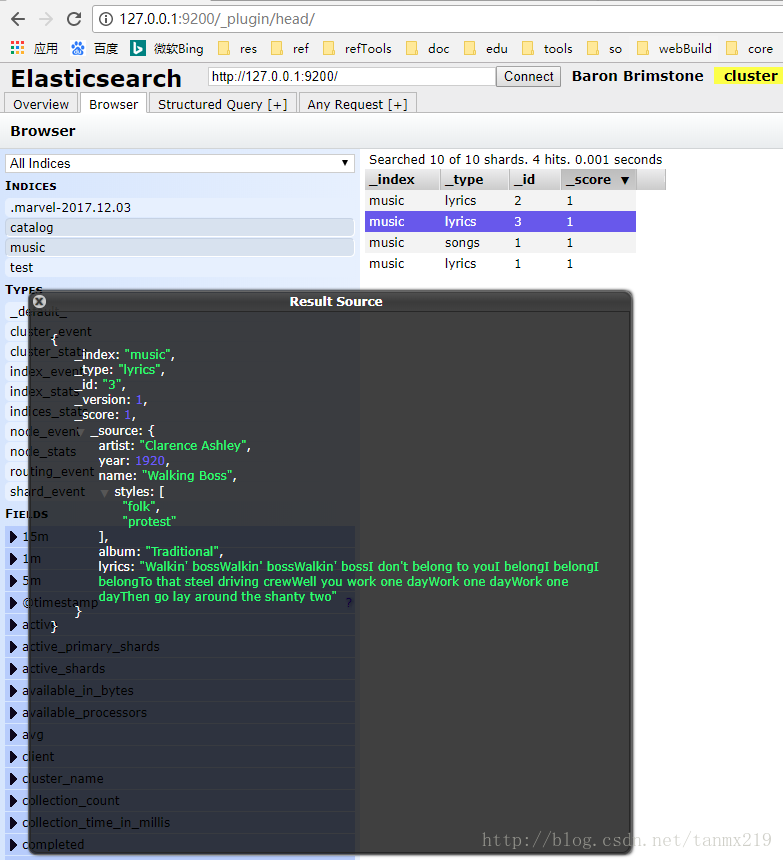This screenshot has height=860, width=783.
Task: Select the node_stats type
Action: point(43,452)
